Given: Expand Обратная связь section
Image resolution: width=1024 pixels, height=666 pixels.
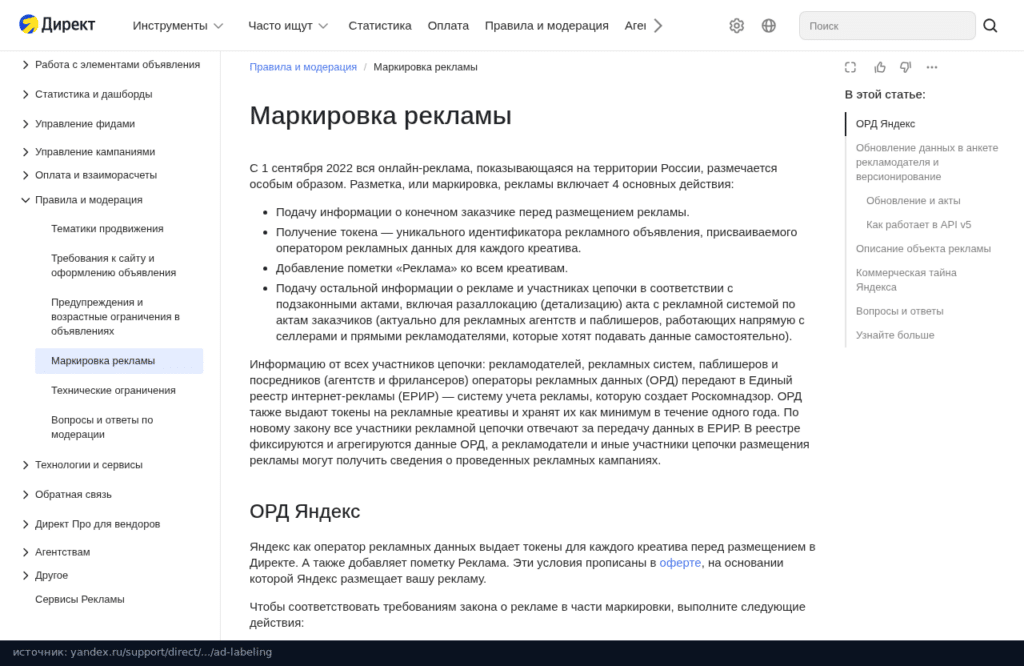Looking at the screenshot, I should tap(67, 494).
